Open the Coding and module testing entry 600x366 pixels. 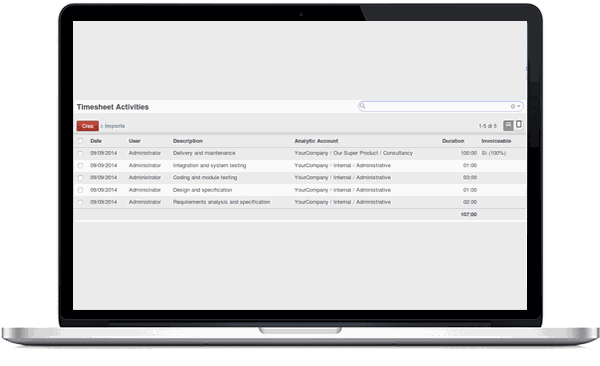205,178
